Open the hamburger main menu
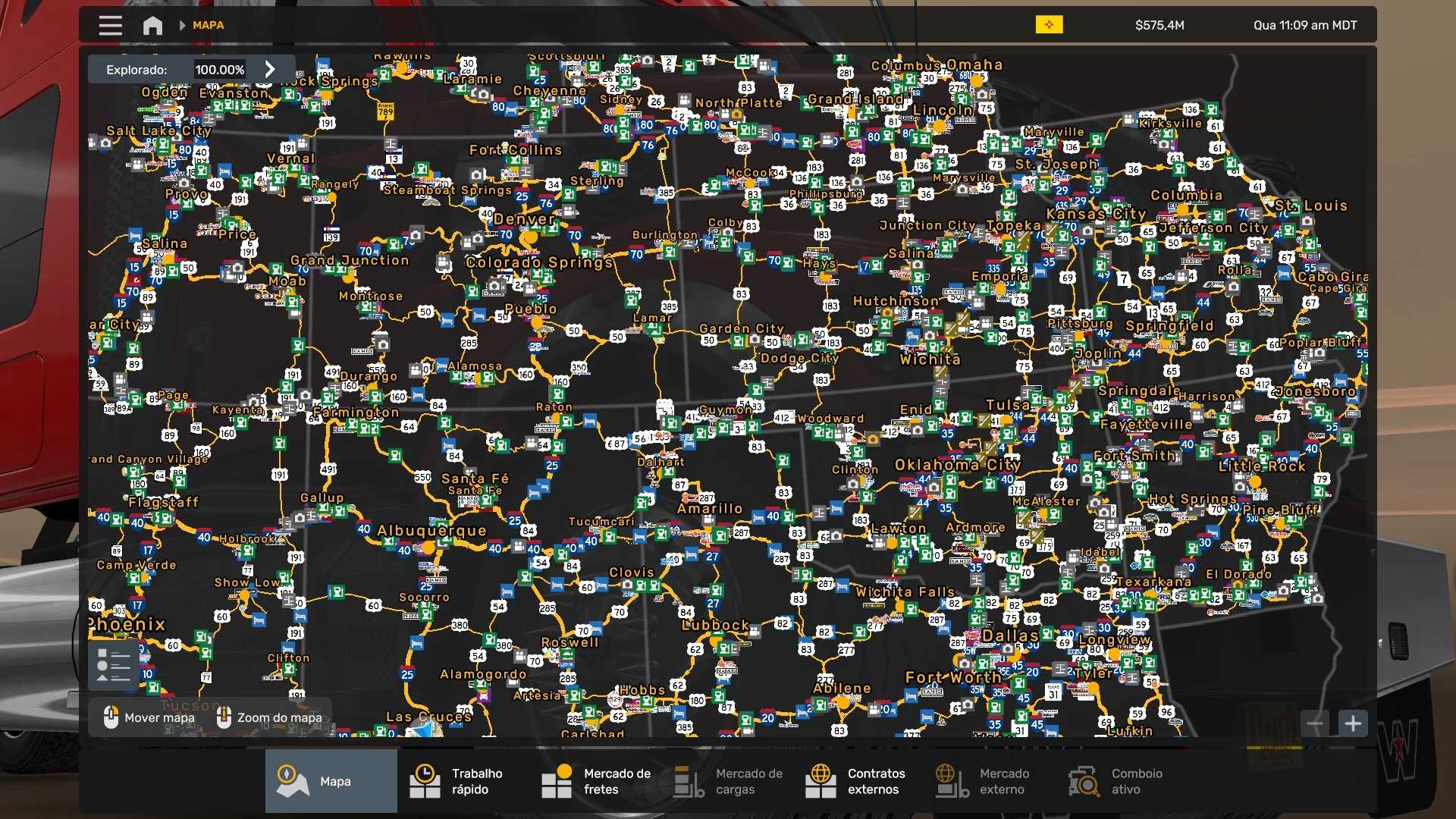The image size is (1456, 819). (110, 25)
